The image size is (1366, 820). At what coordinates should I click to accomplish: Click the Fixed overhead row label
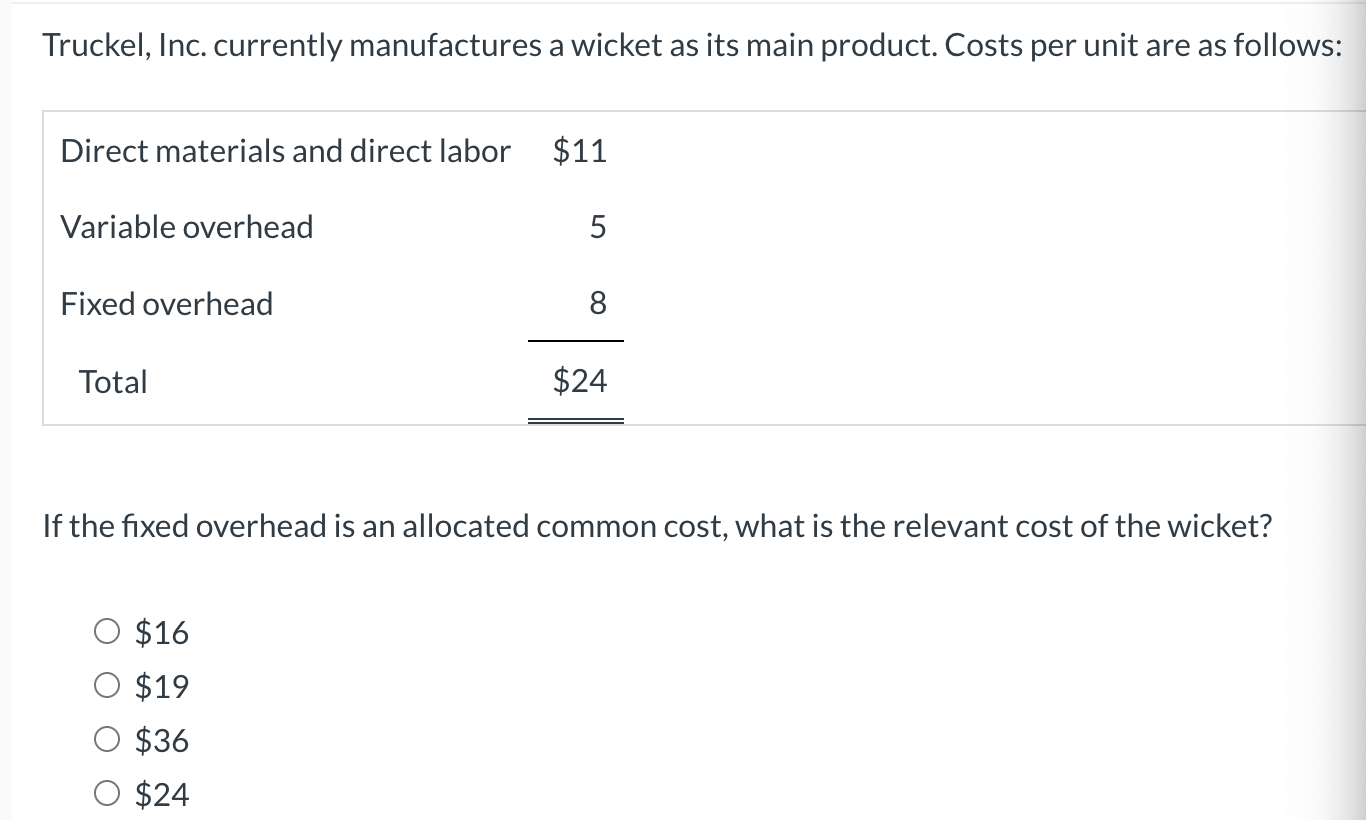[167, 303]
